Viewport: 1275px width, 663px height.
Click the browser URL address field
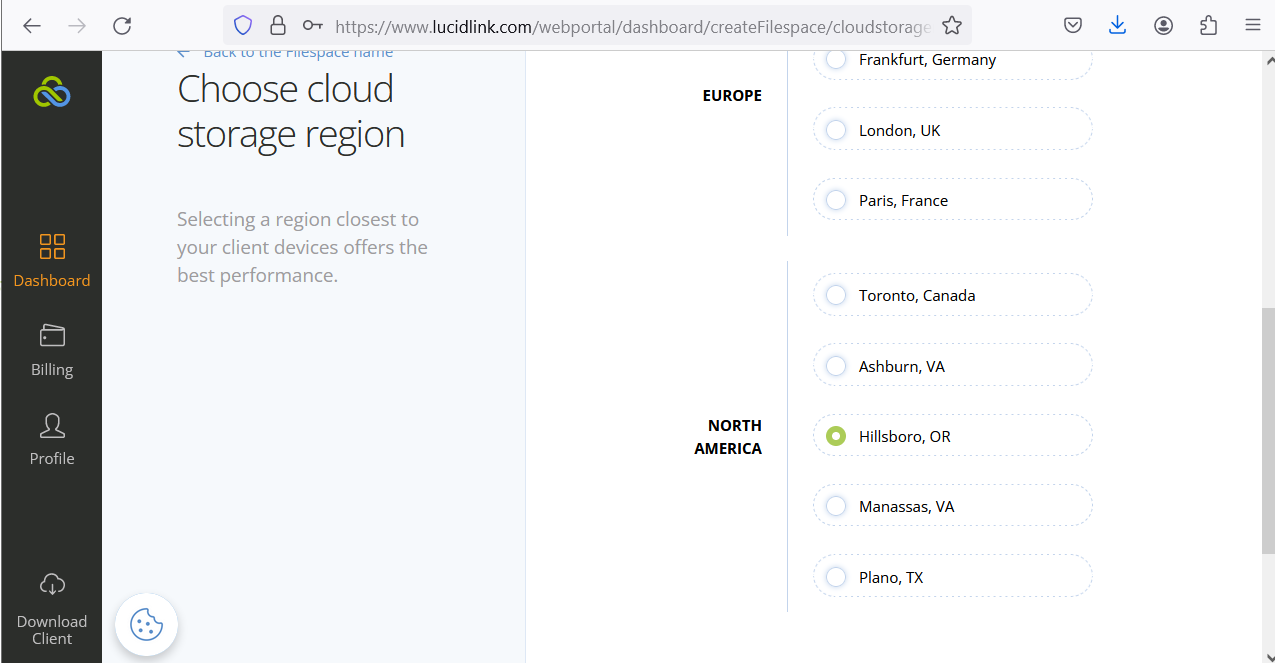pyautogui.click(x=630, y=26)
